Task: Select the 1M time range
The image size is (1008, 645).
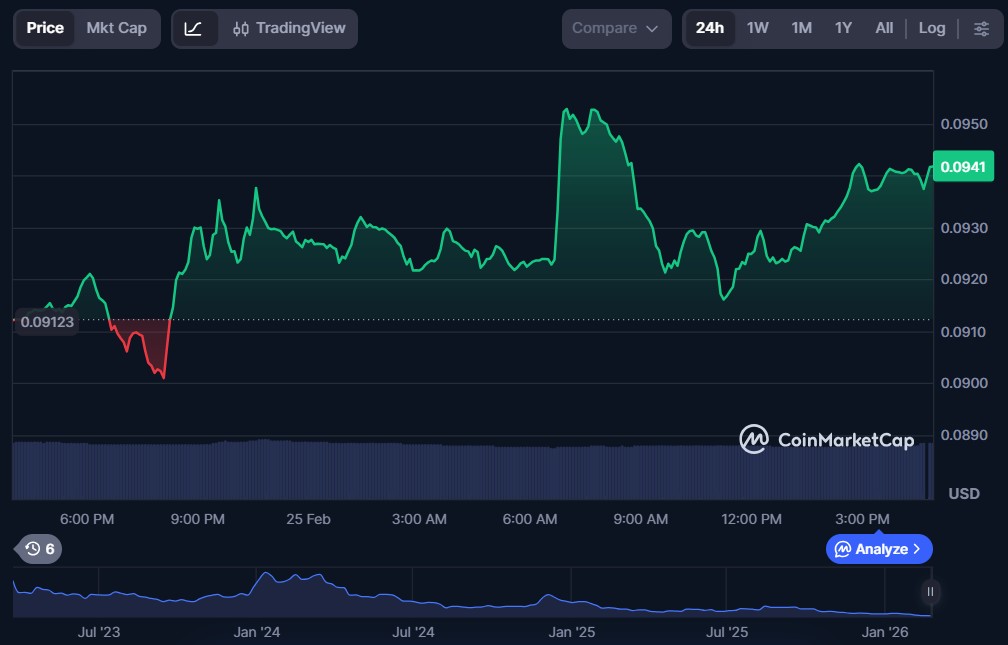Action: coord(801,28)
